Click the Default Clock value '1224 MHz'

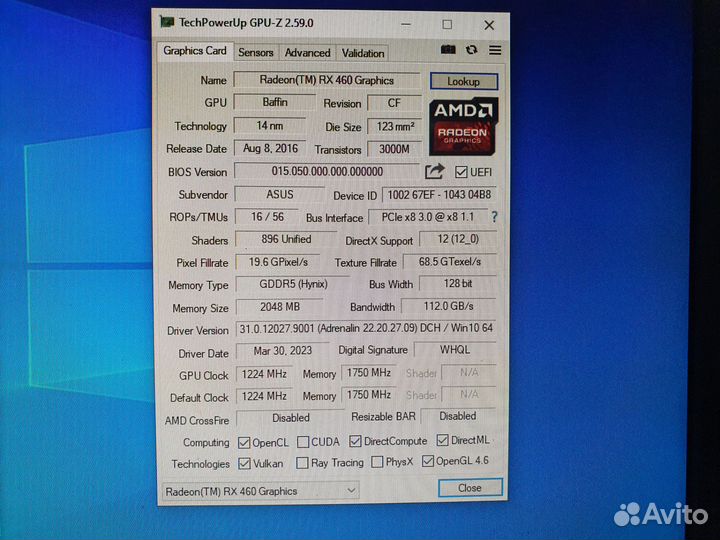pyautogui.click(x=264, y=396)
